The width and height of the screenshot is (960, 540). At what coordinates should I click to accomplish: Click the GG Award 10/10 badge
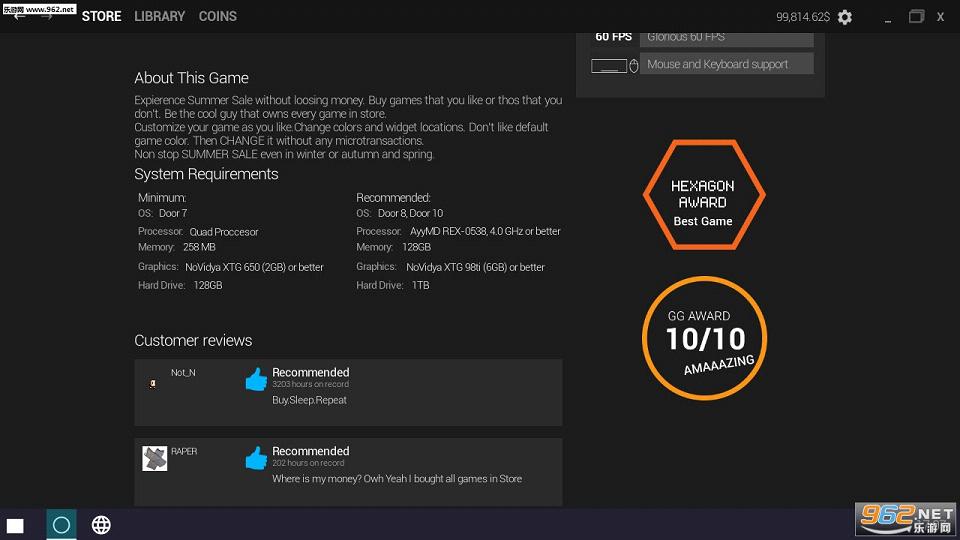click(x=704, y=338)
